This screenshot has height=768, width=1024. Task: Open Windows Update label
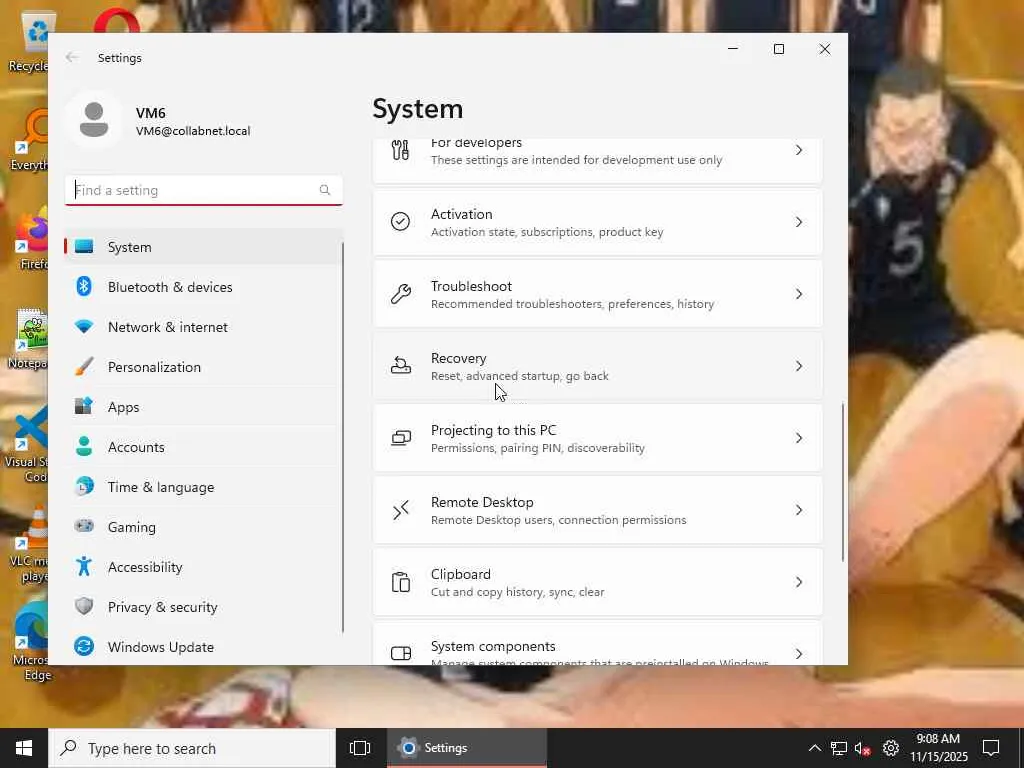pyautogui.click(x=161, y=647)
